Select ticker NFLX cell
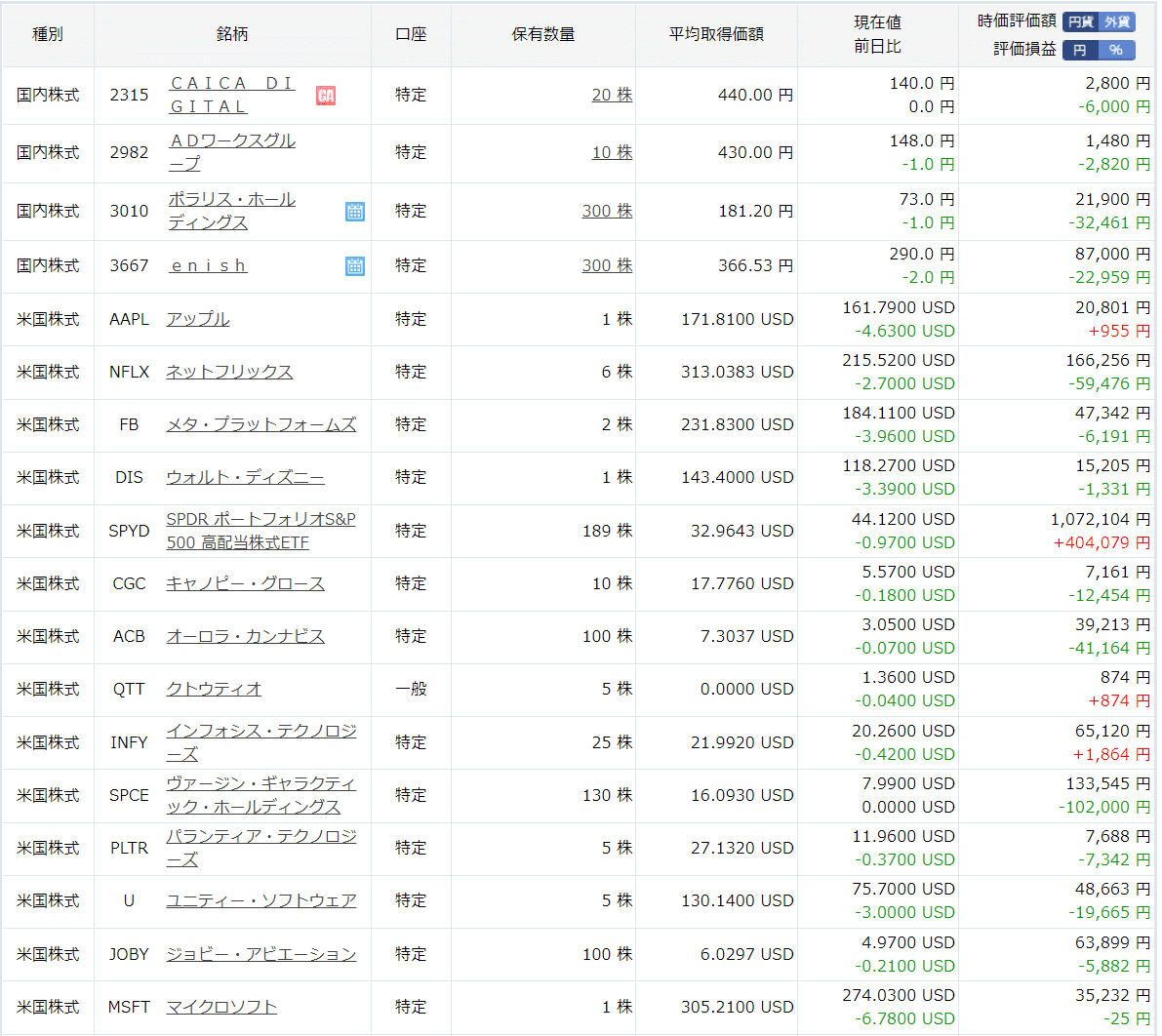The image size is (1162, 1036). tap(129, 372)
